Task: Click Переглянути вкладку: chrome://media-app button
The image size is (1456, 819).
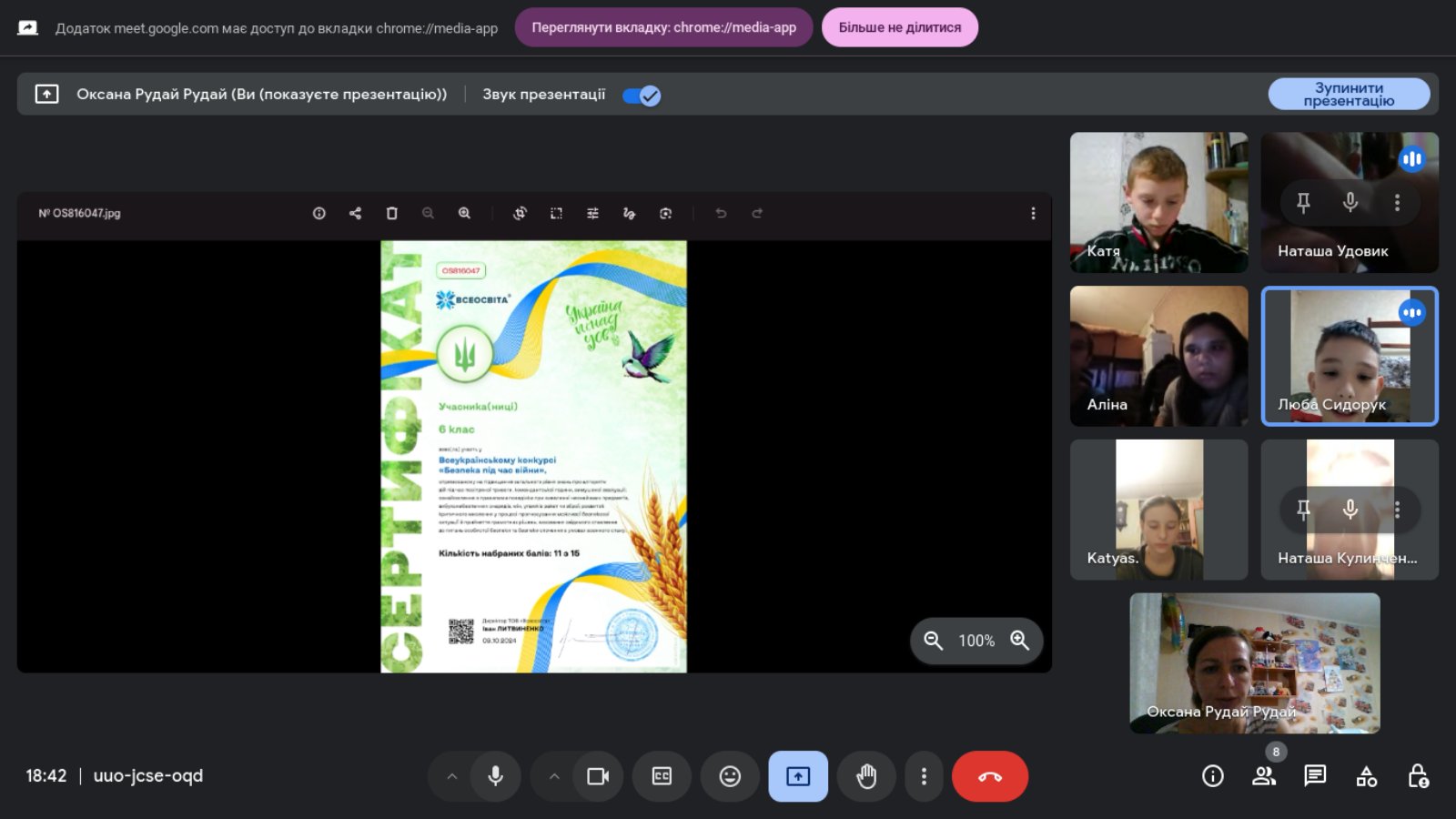Action: pos(663,27)
